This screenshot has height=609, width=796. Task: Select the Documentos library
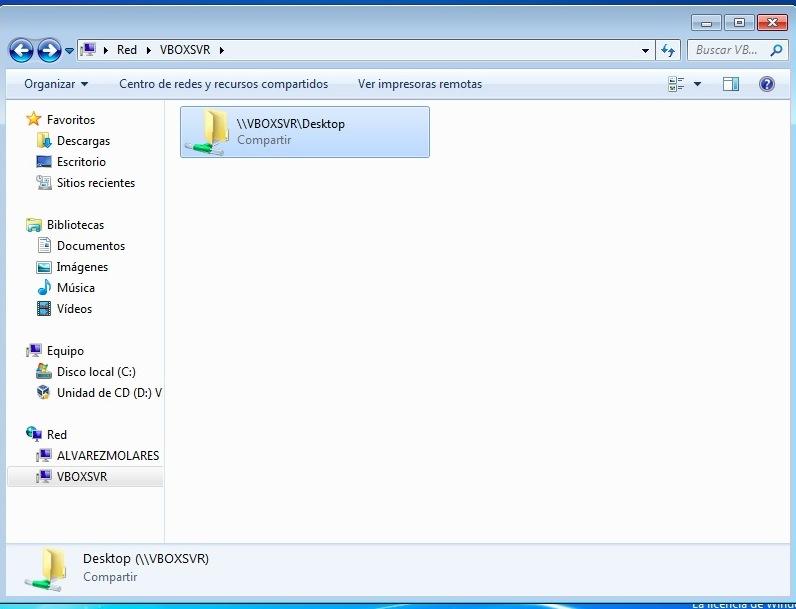click(90, 246)
